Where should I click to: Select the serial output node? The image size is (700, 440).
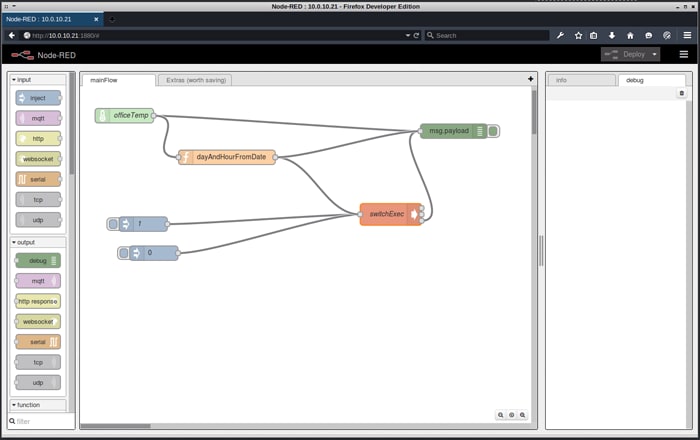tap(38, 342)
